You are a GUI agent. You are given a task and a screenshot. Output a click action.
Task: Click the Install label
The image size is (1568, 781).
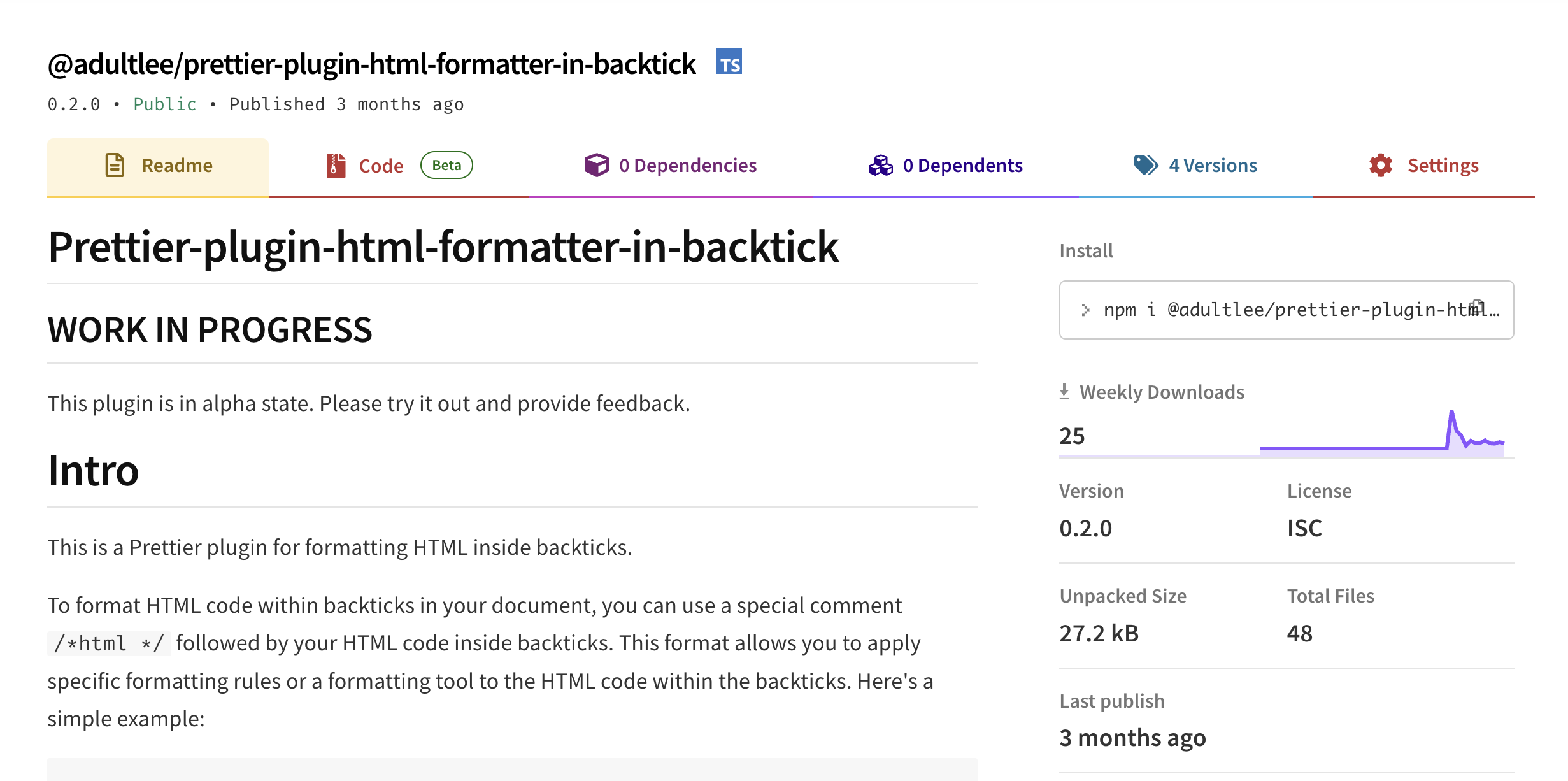[x=1086, y=251]
